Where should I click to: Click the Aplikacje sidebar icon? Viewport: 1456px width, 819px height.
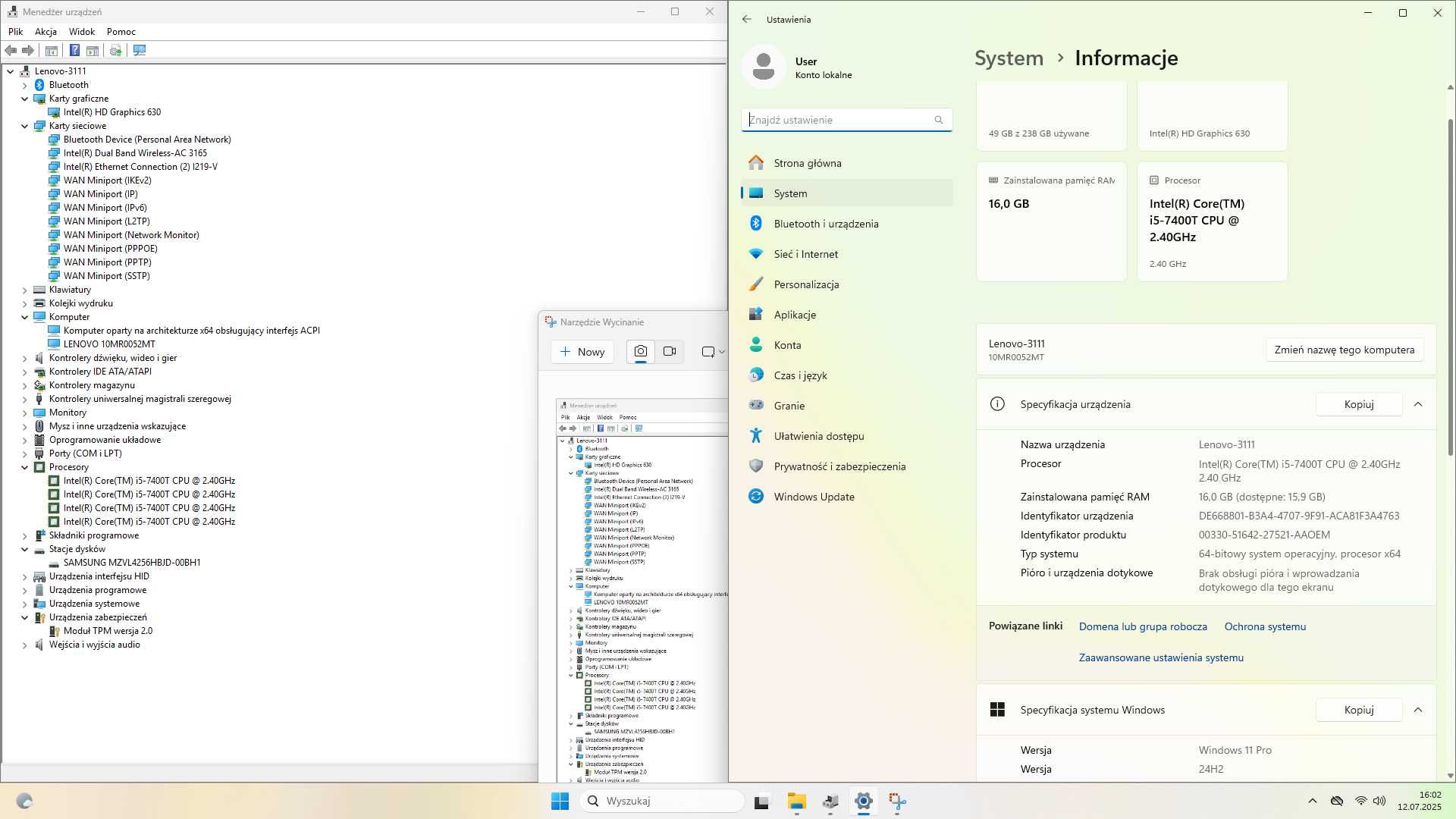click(x=756, y=314)
